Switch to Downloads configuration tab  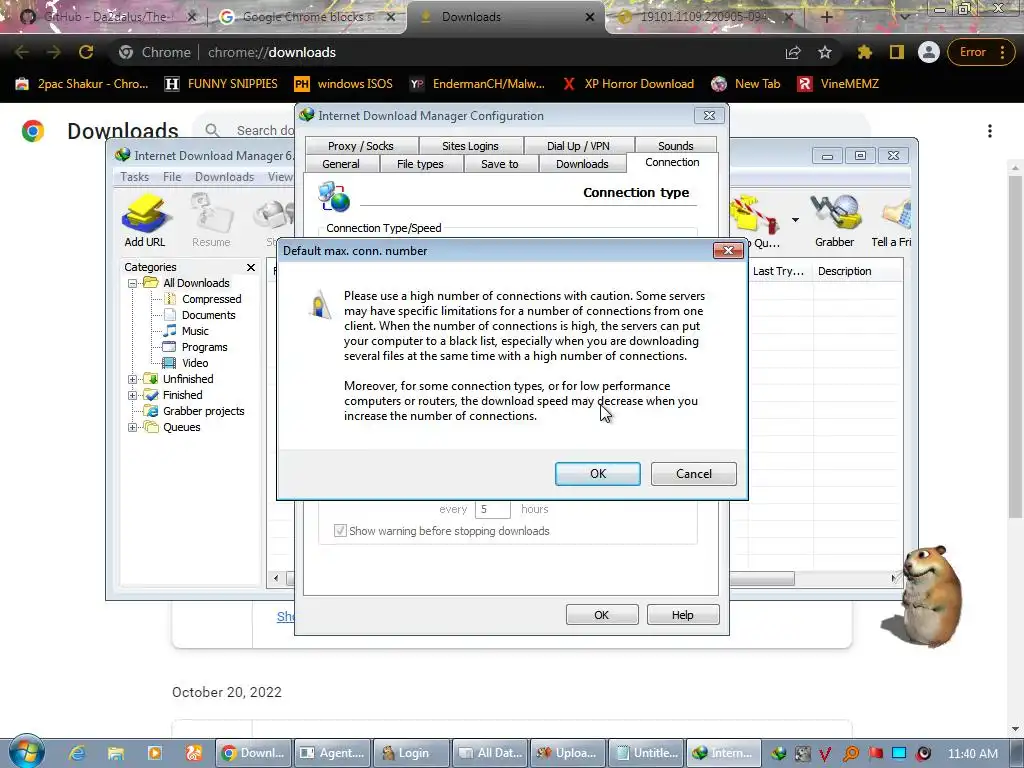(582, 164)
